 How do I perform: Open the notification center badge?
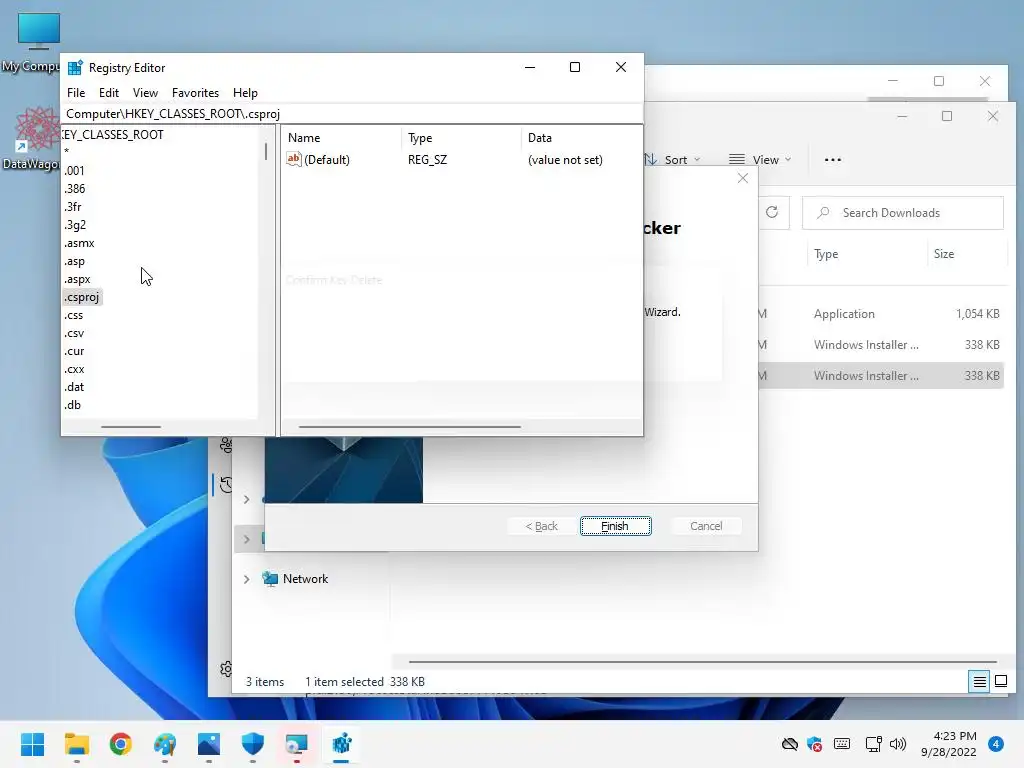coord(995,744)
